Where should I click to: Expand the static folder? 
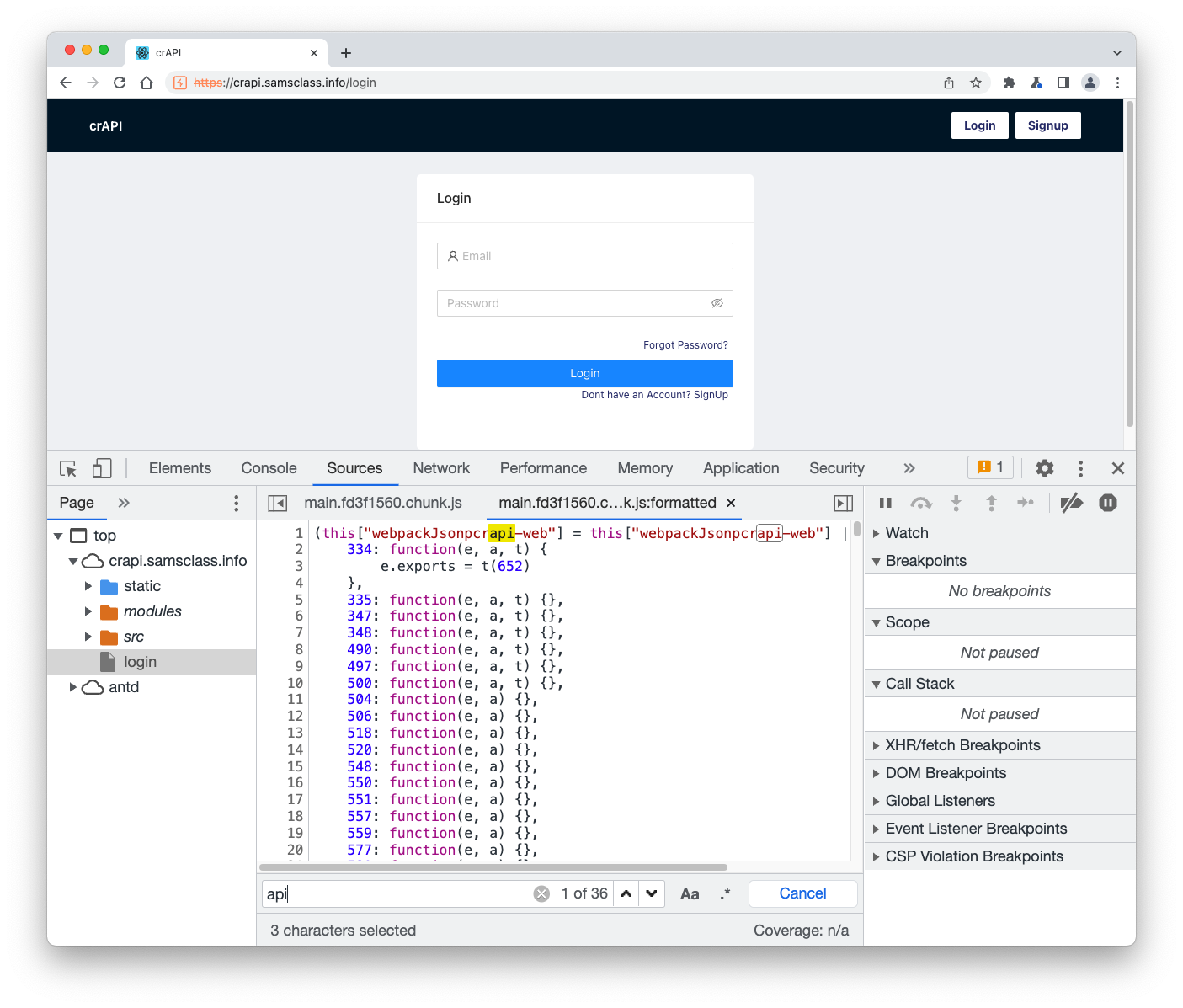pyautogui.click(x=88, y=586)
